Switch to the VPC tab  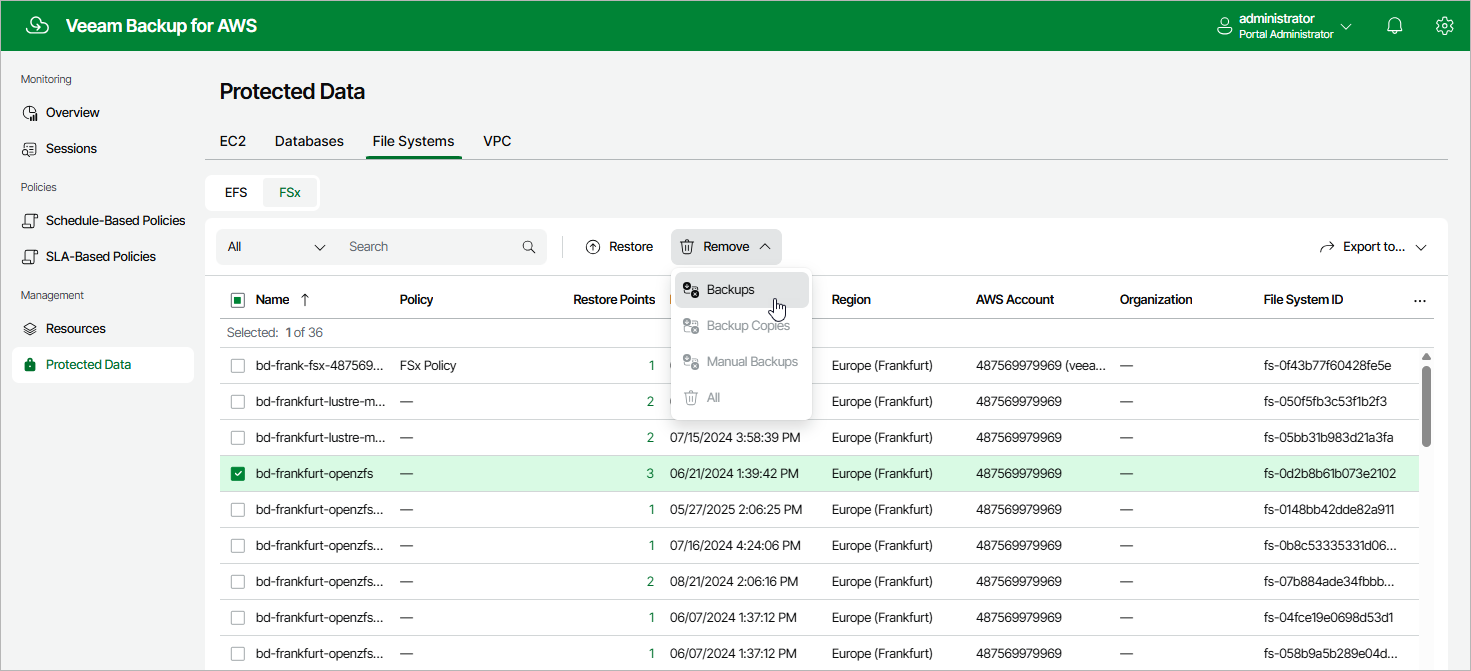click(497, 142)
